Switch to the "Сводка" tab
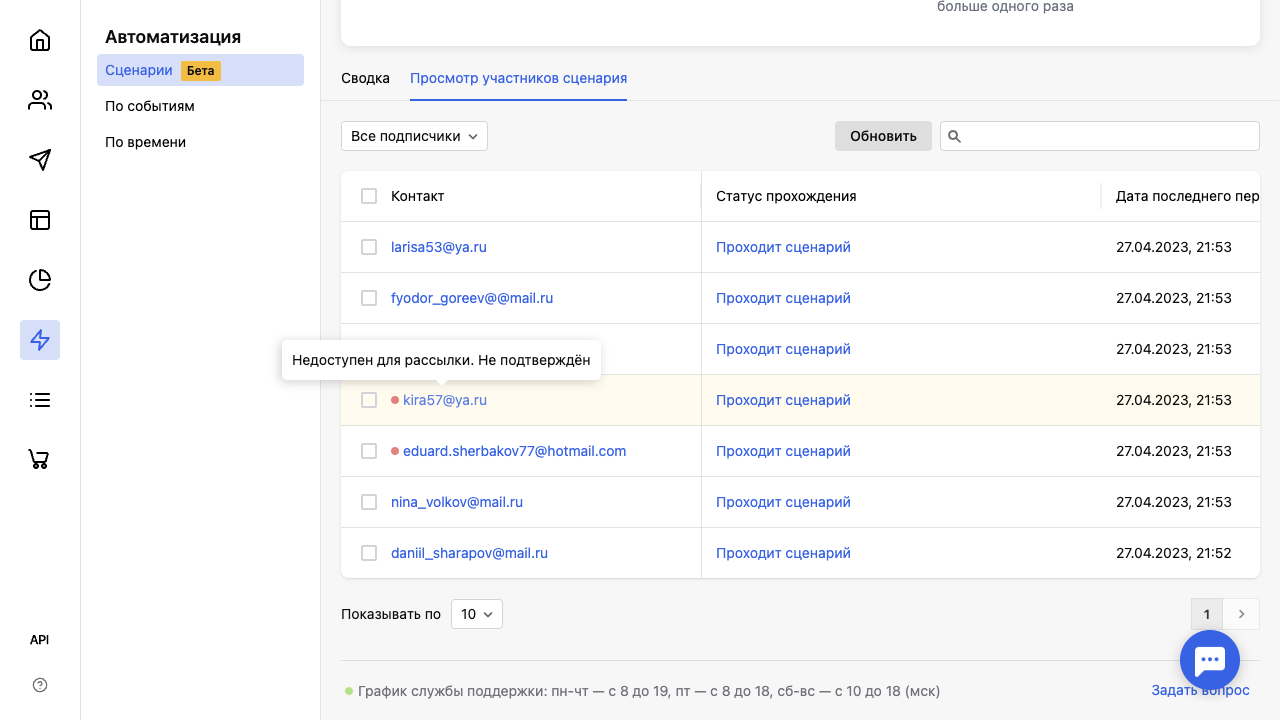The width and height of the screenshot is (1280, 720). (365, 78)
